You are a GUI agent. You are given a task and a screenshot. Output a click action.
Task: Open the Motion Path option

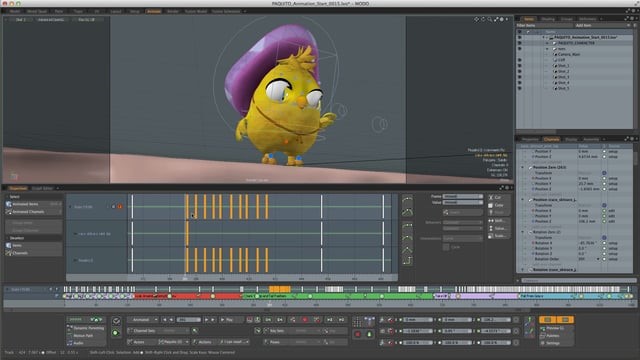[x=83, y=336]
